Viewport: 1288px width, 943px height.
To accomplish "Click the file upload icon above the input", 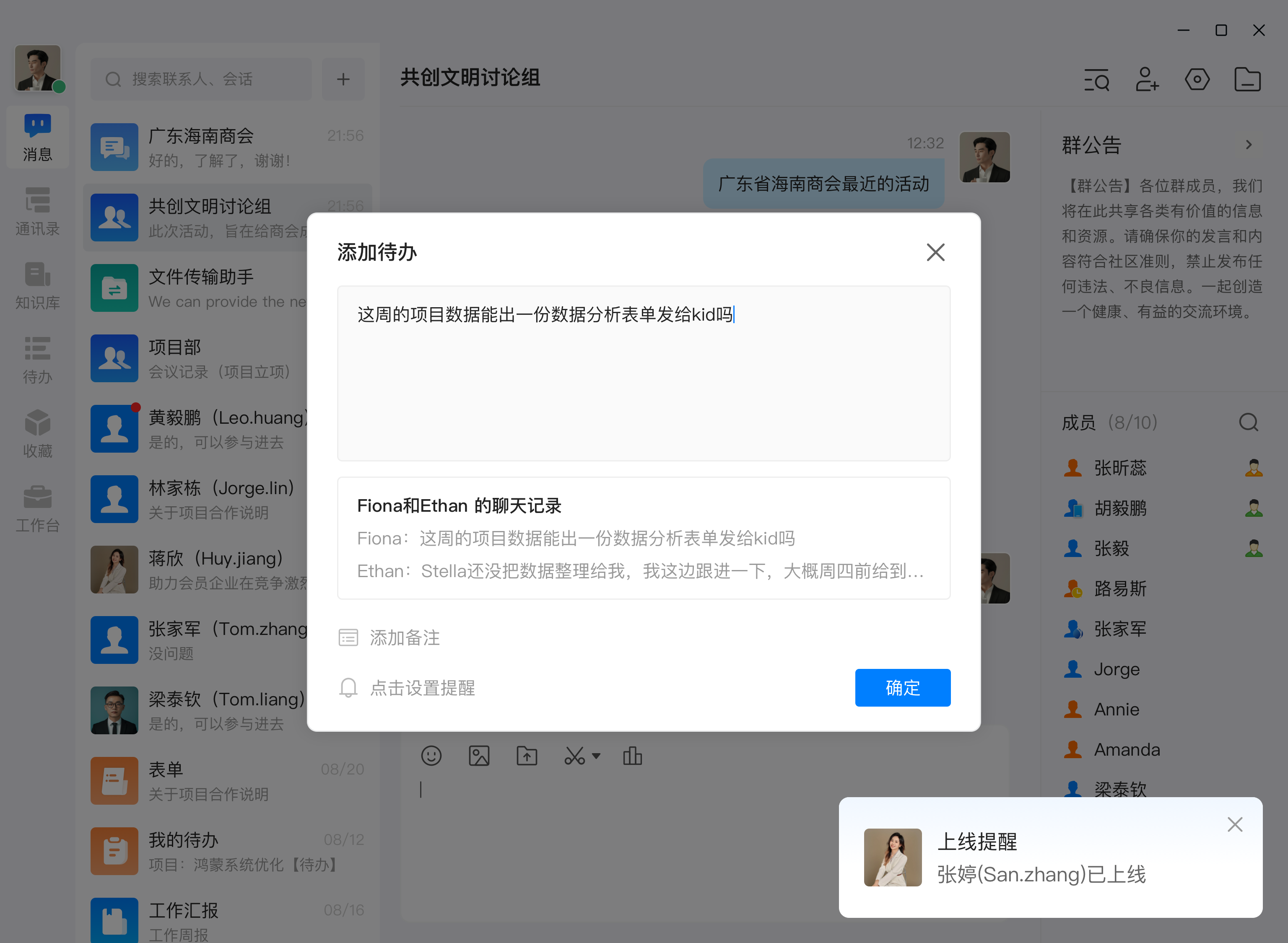I will tap(526, 755).
